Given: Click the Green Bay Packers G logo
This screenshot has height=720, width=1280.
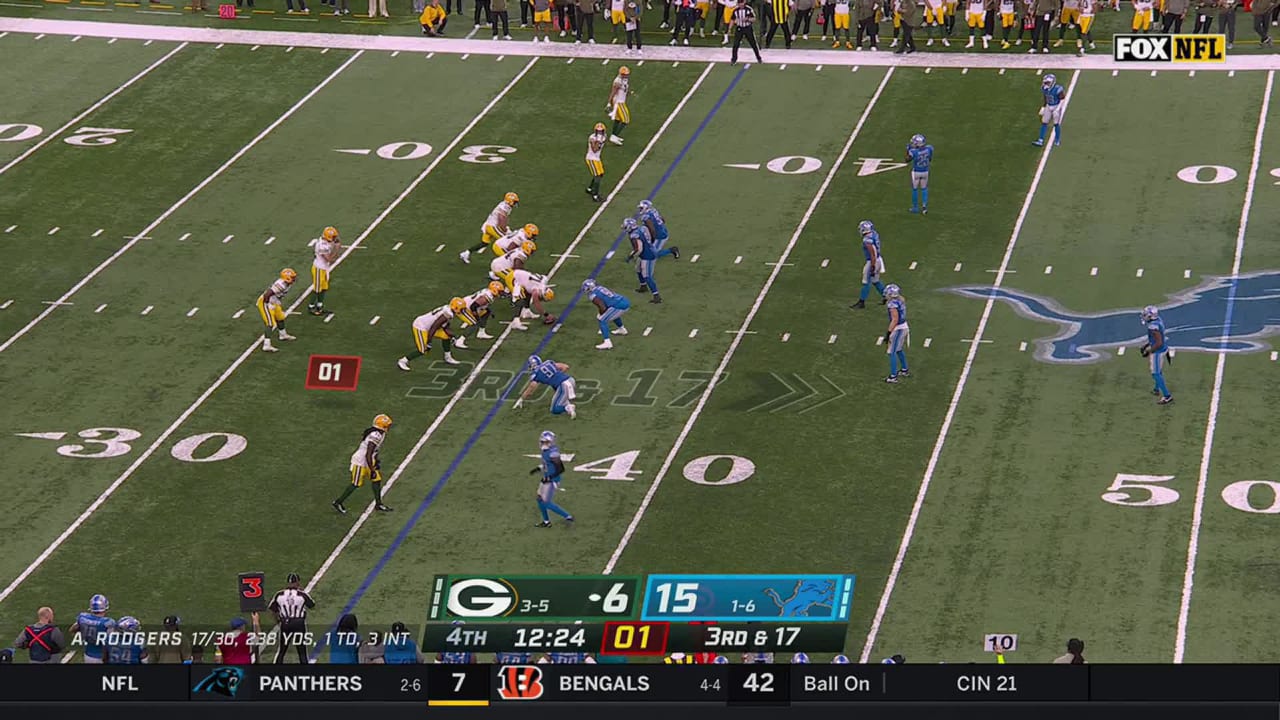Looking at the screenshot, I should [x=480, y=598].
